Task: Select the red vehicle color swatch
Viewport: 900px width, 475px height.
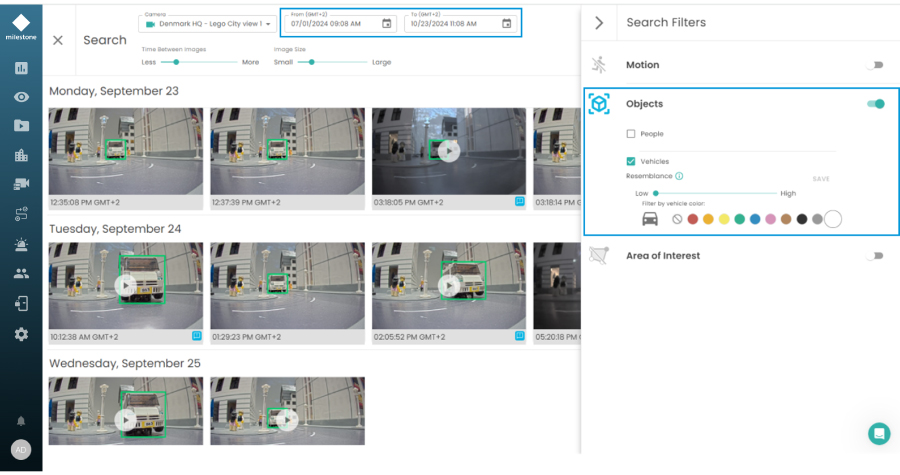Action: pyautogui.click(x=692, y=219)
